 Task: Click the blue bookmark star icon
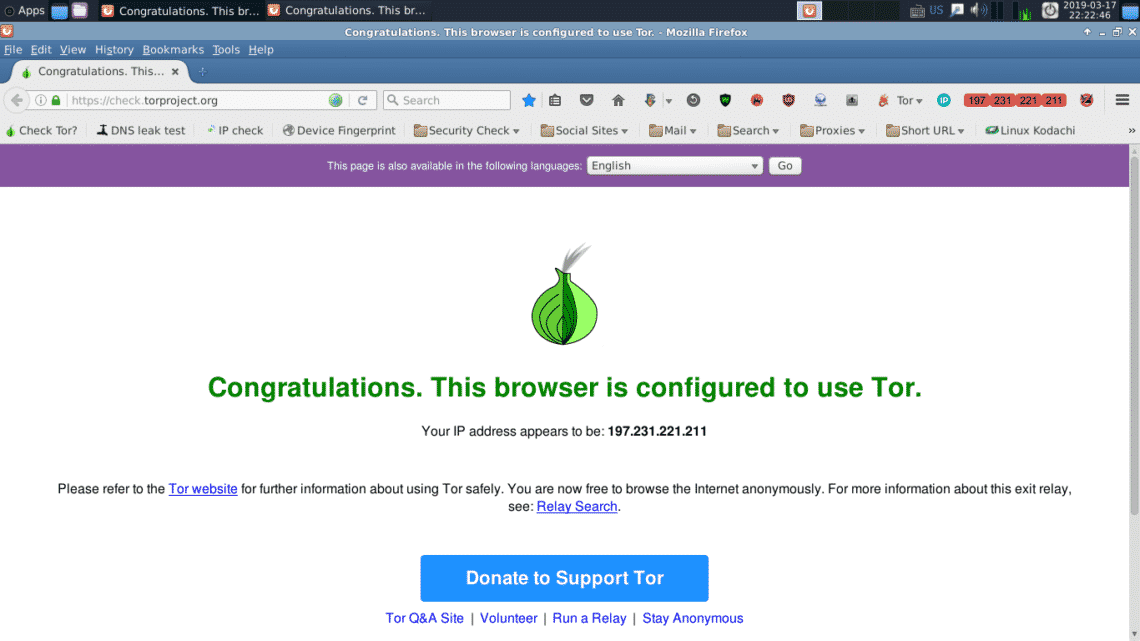point(529,100)
